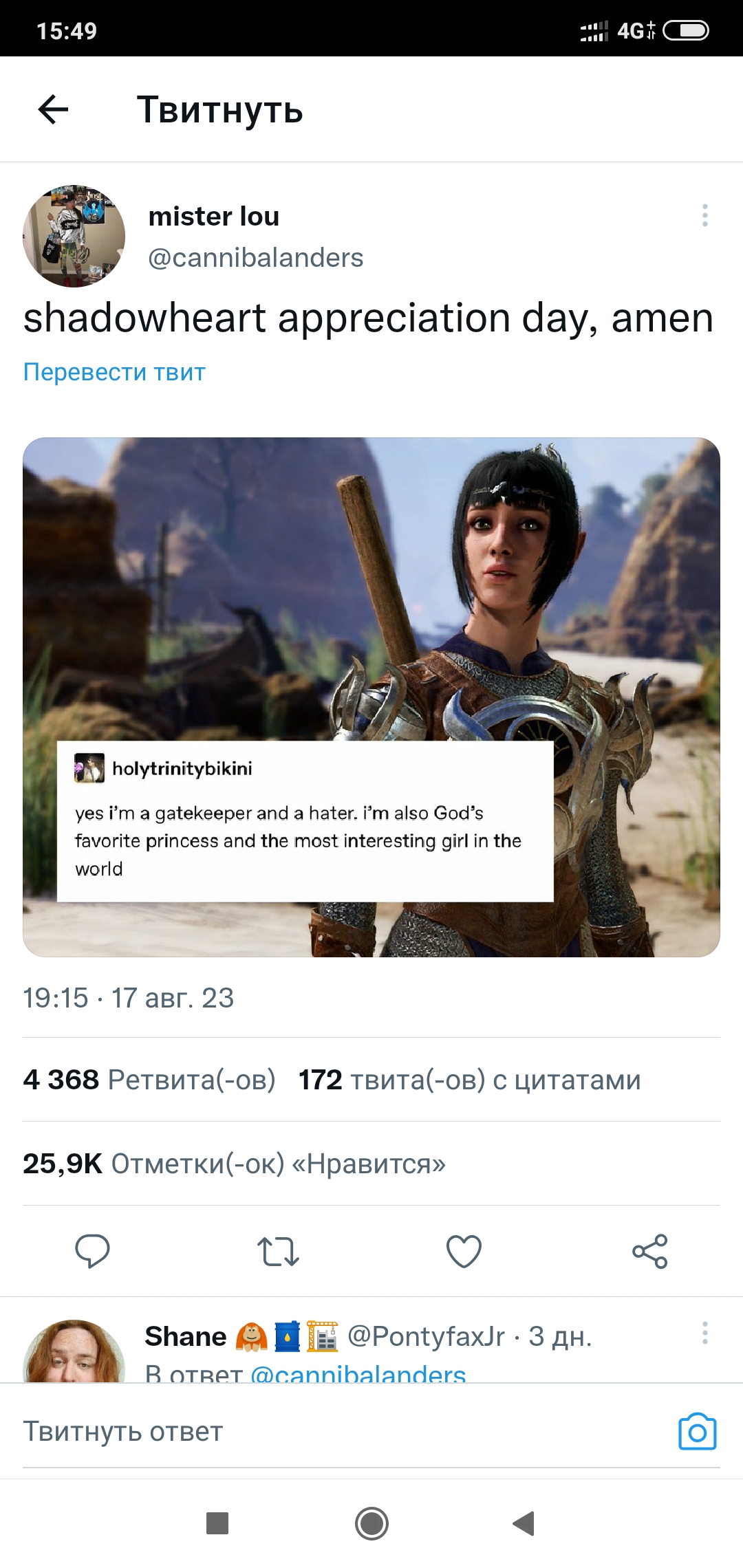Tap the Android back triangle button
This screenshot has height=1568, width=743.
pyautogui.click(x=524, y=1523)
